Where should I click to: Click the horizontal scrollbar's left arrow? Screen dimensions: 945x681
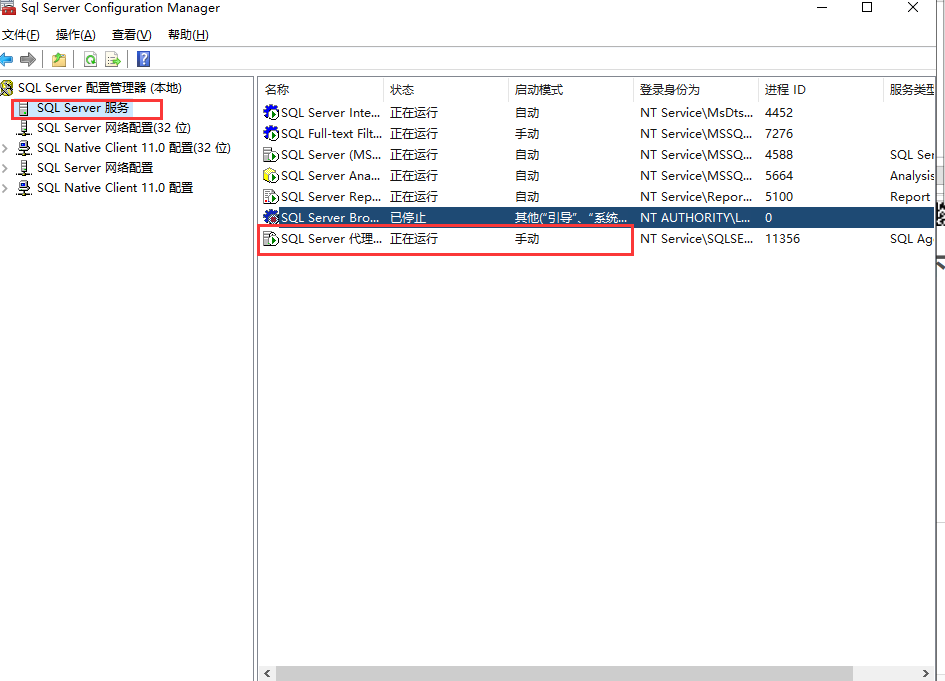266,673
